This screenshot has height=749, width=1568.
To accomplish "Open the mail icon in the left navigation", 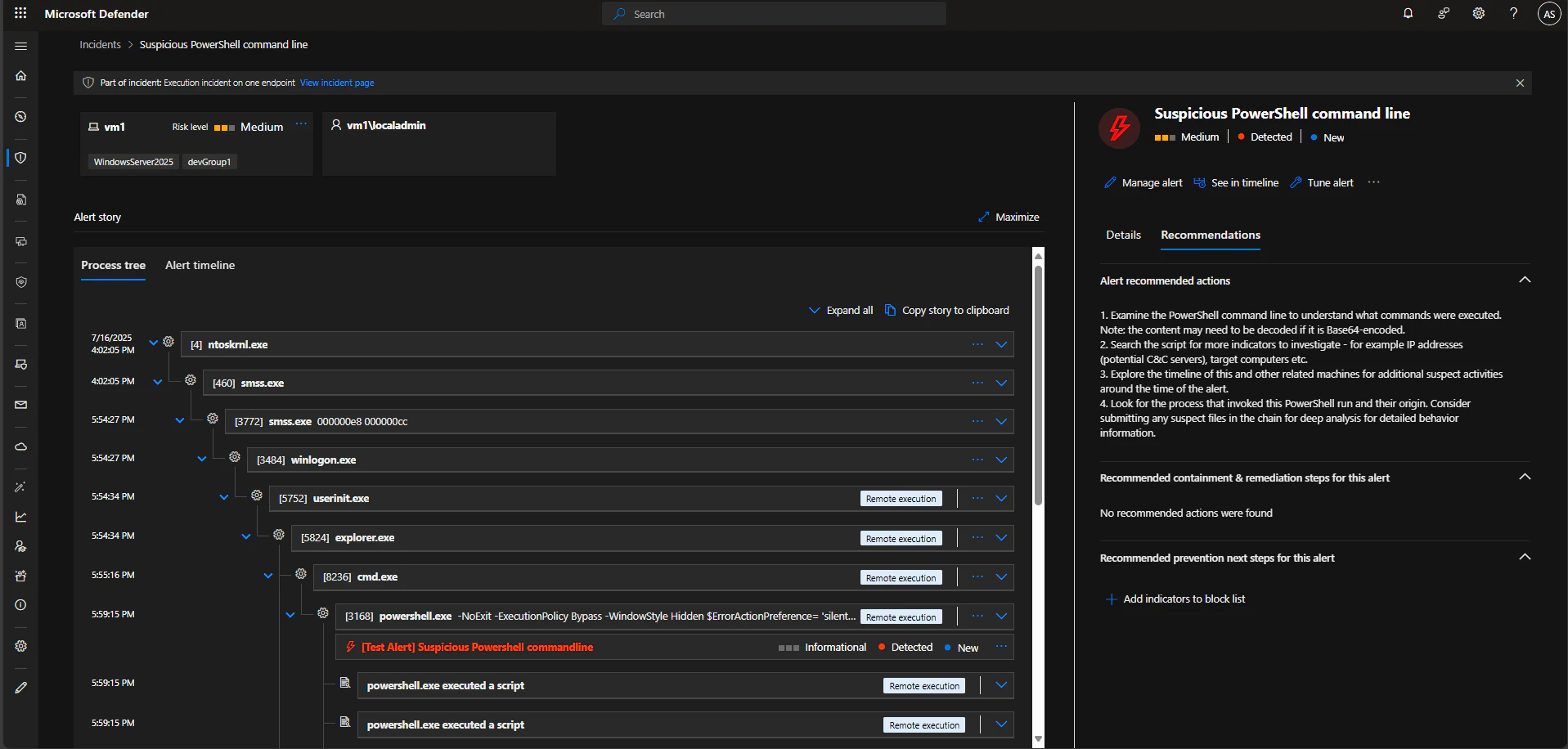I will [21, 405].
